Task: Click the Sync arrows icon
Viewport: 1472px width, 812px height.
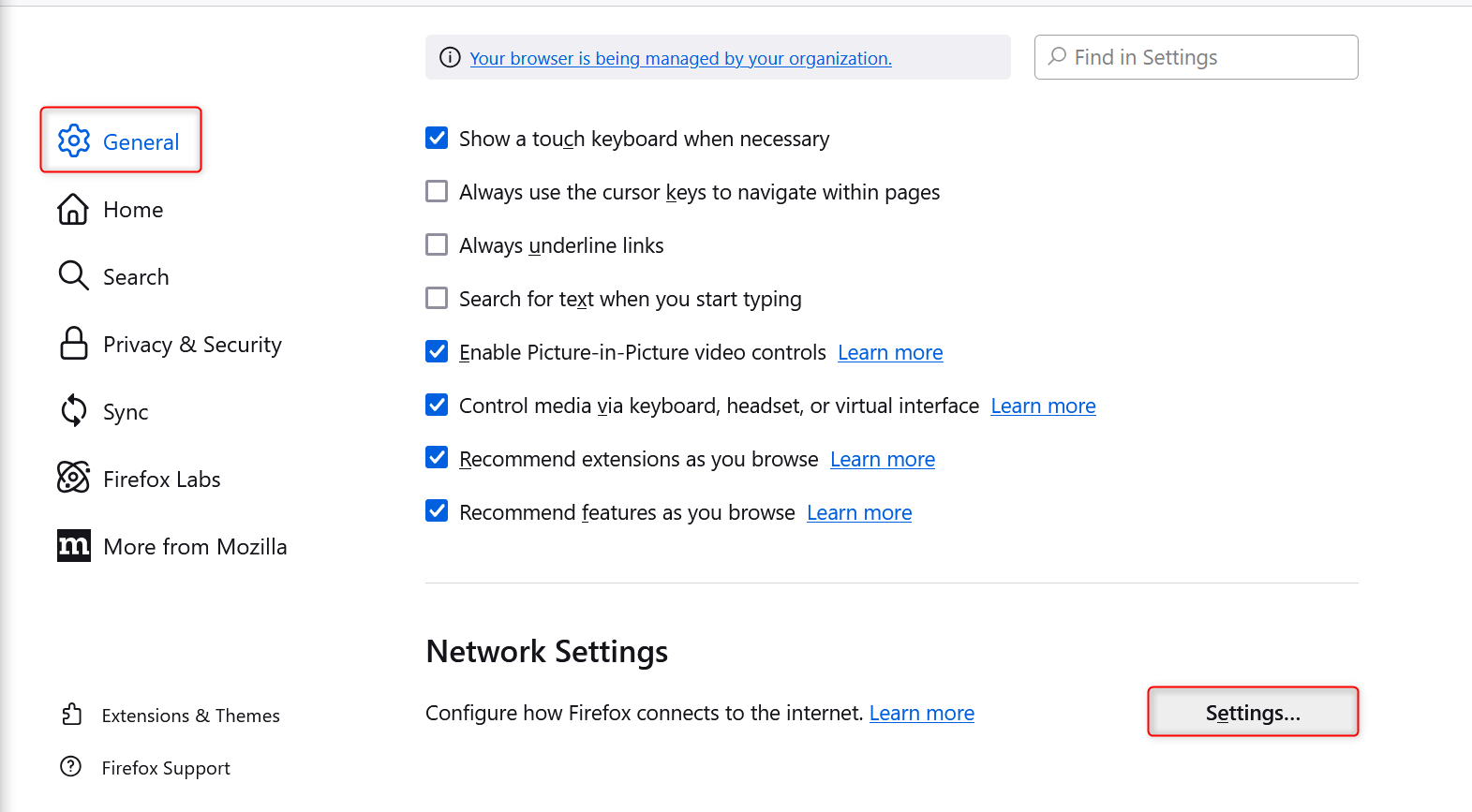Action: [73, 410]
